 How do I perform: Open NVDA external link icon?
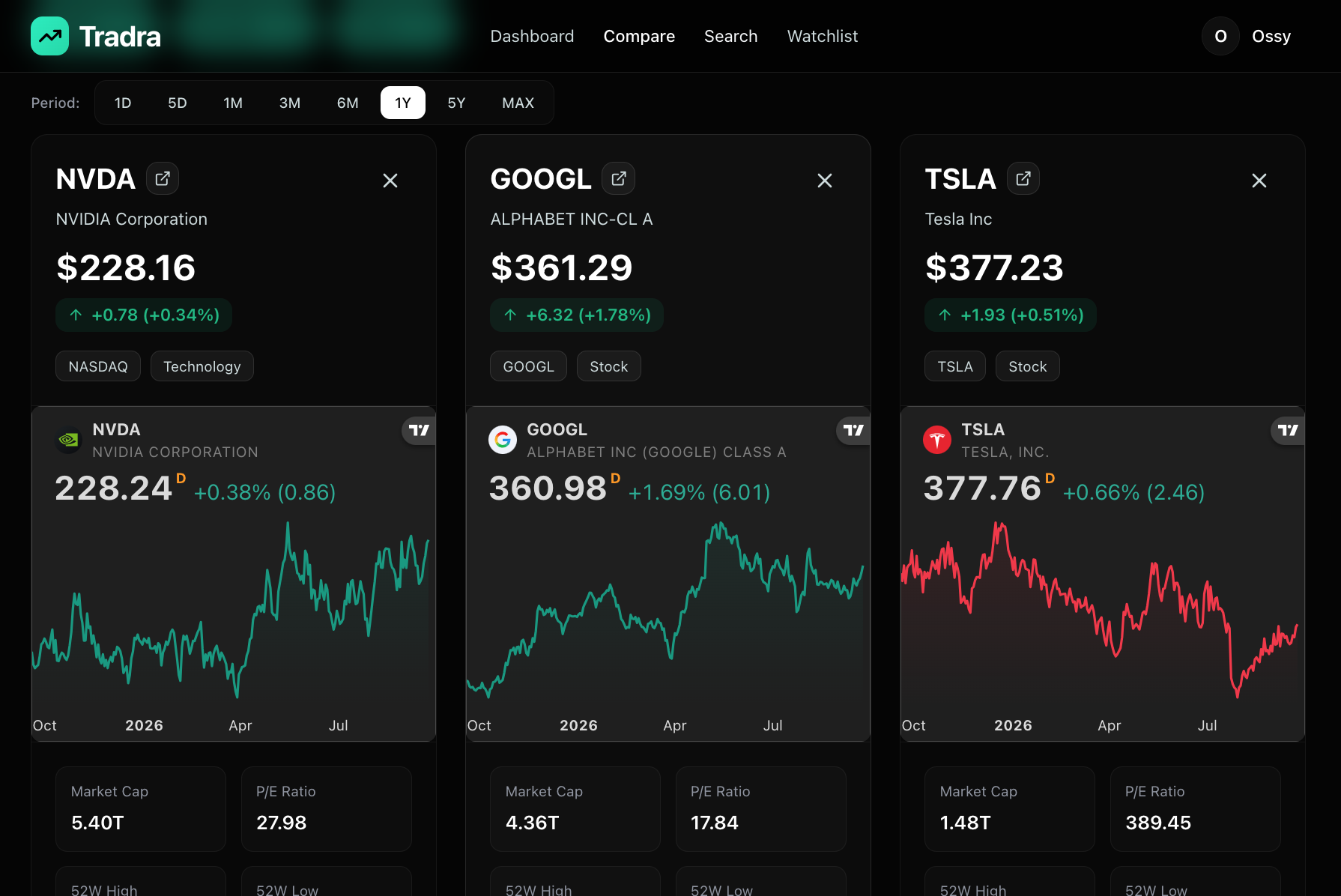(x=163, y=178)
